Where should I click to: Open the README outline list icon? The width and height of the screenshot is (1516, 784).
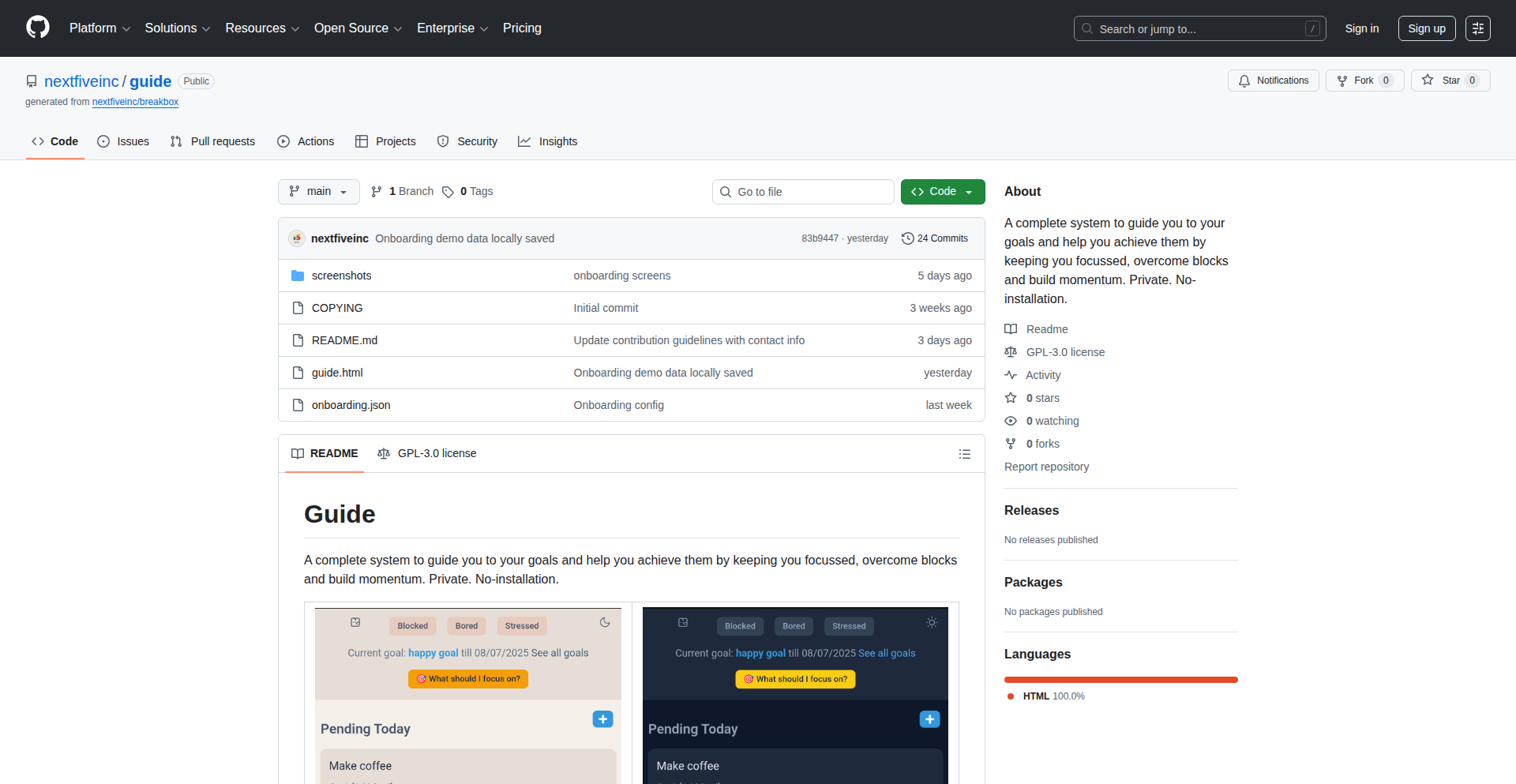point(964,454)
